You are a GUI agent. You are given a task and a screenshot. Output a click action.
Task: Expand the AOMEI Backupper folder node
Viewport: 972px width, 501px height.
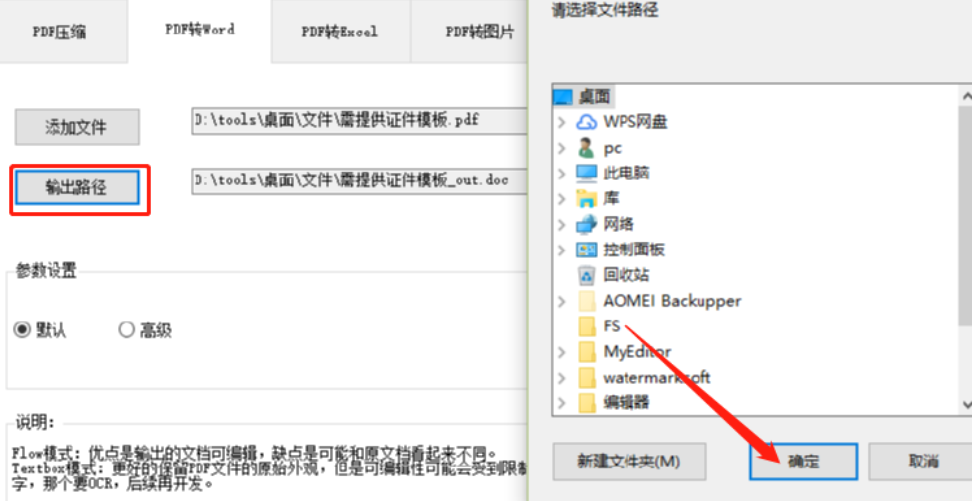(x=562, y=301)
